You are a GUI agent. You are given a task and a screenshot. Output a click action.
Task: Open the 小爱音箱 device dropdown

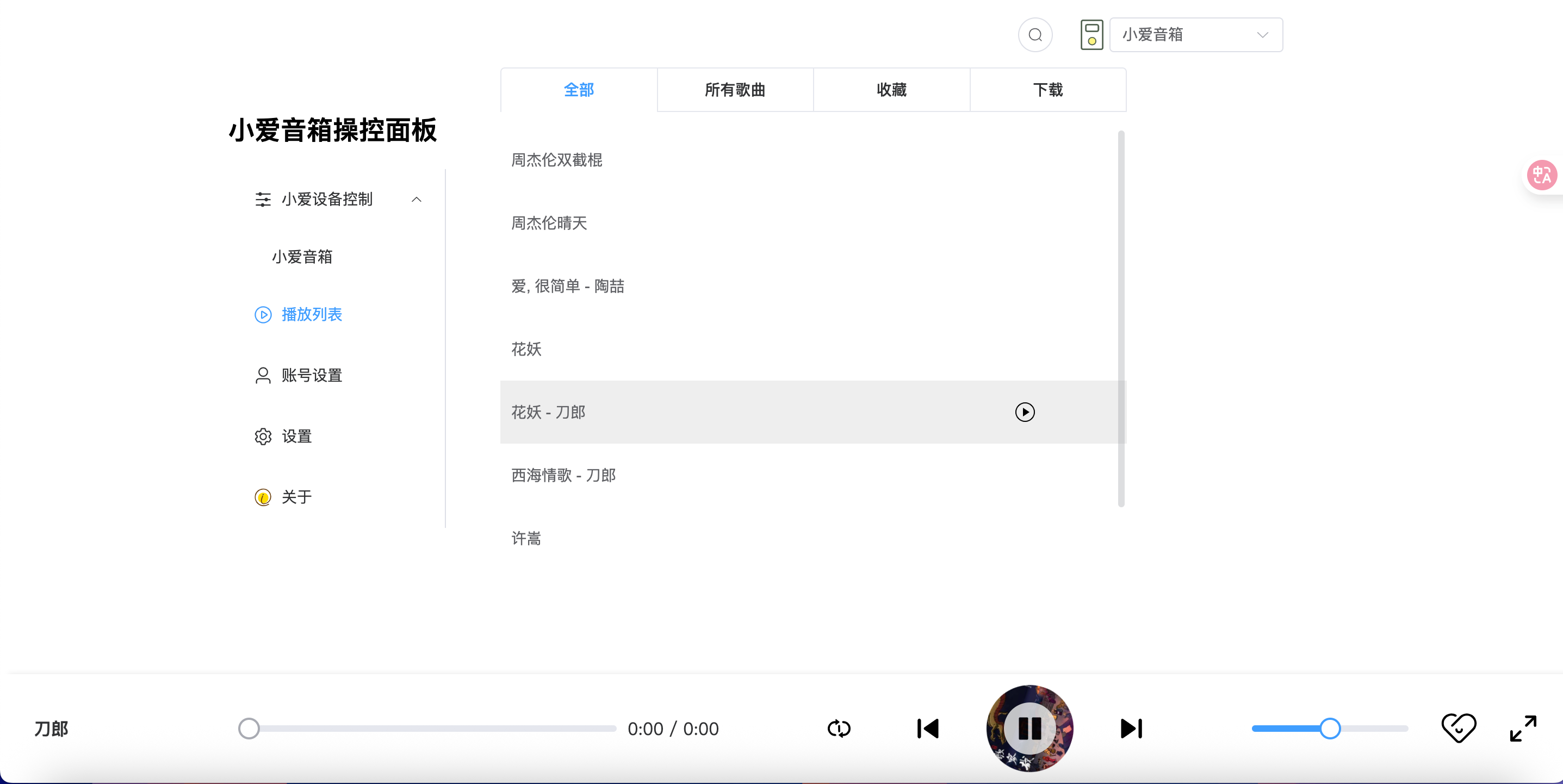click(x=1195, y=35)
